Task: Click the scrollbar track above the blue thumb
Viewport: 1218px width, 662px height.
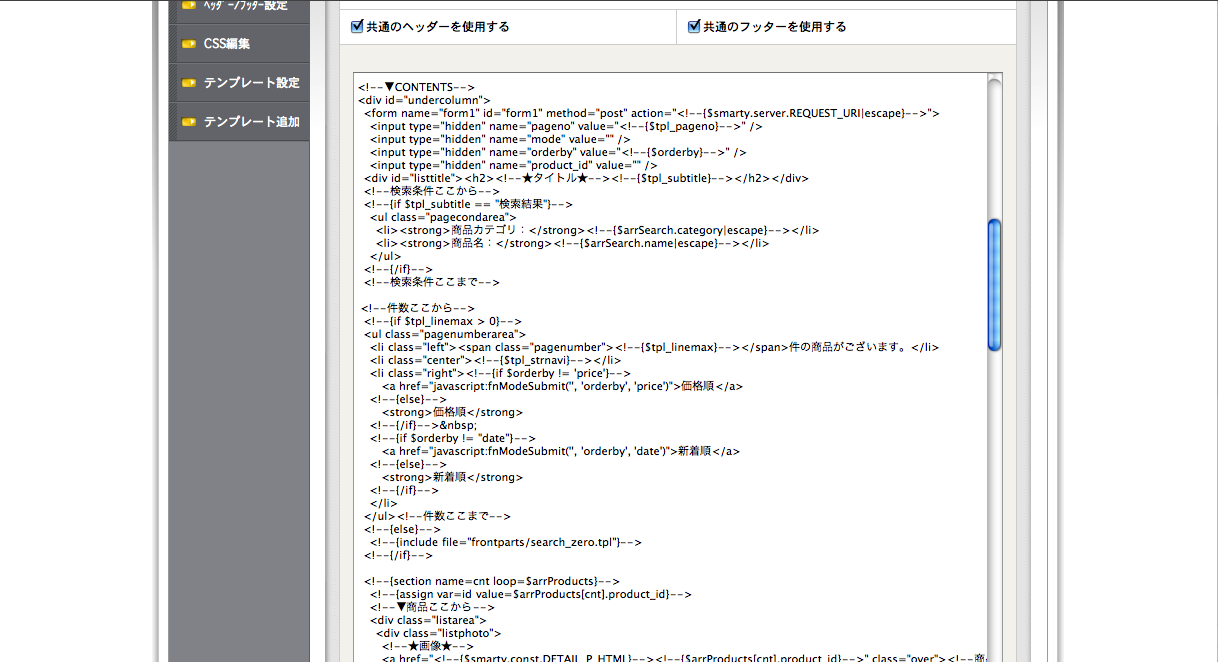Action: coord(994,150)
